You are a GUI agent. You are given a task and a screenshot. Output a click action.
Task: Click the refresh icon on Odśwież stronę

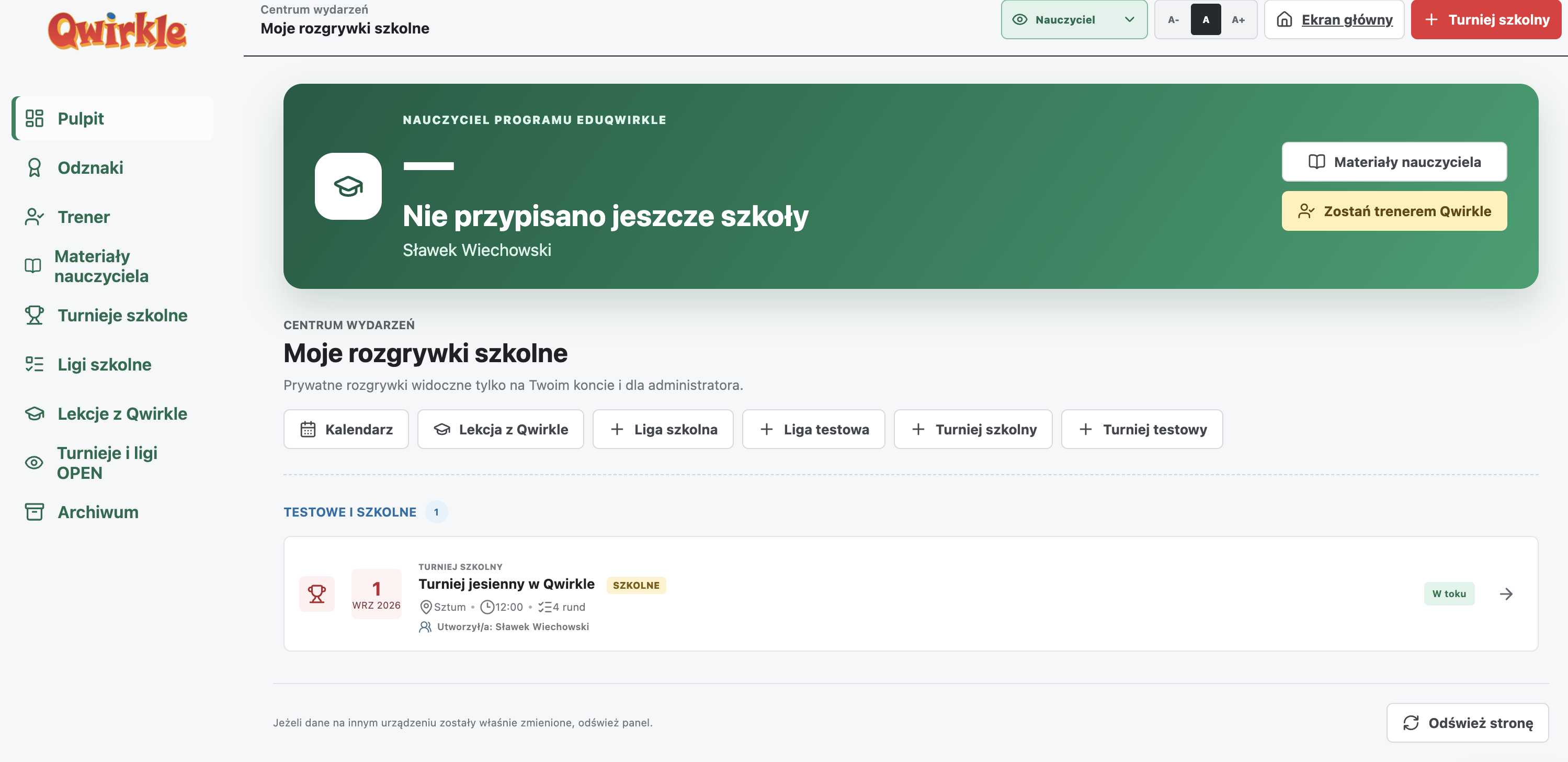1411,722
